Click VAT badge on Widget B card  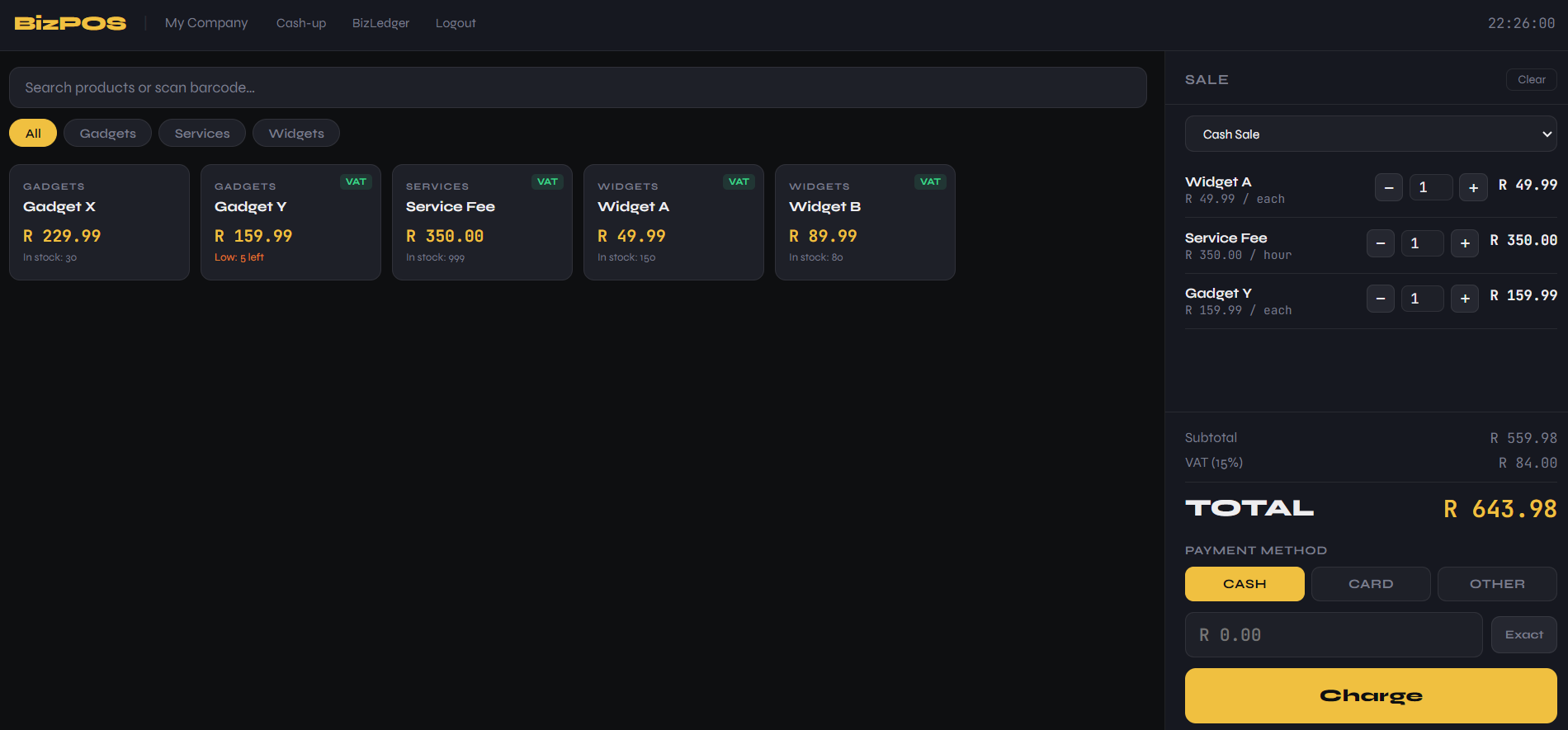click(x=930, y=181)
